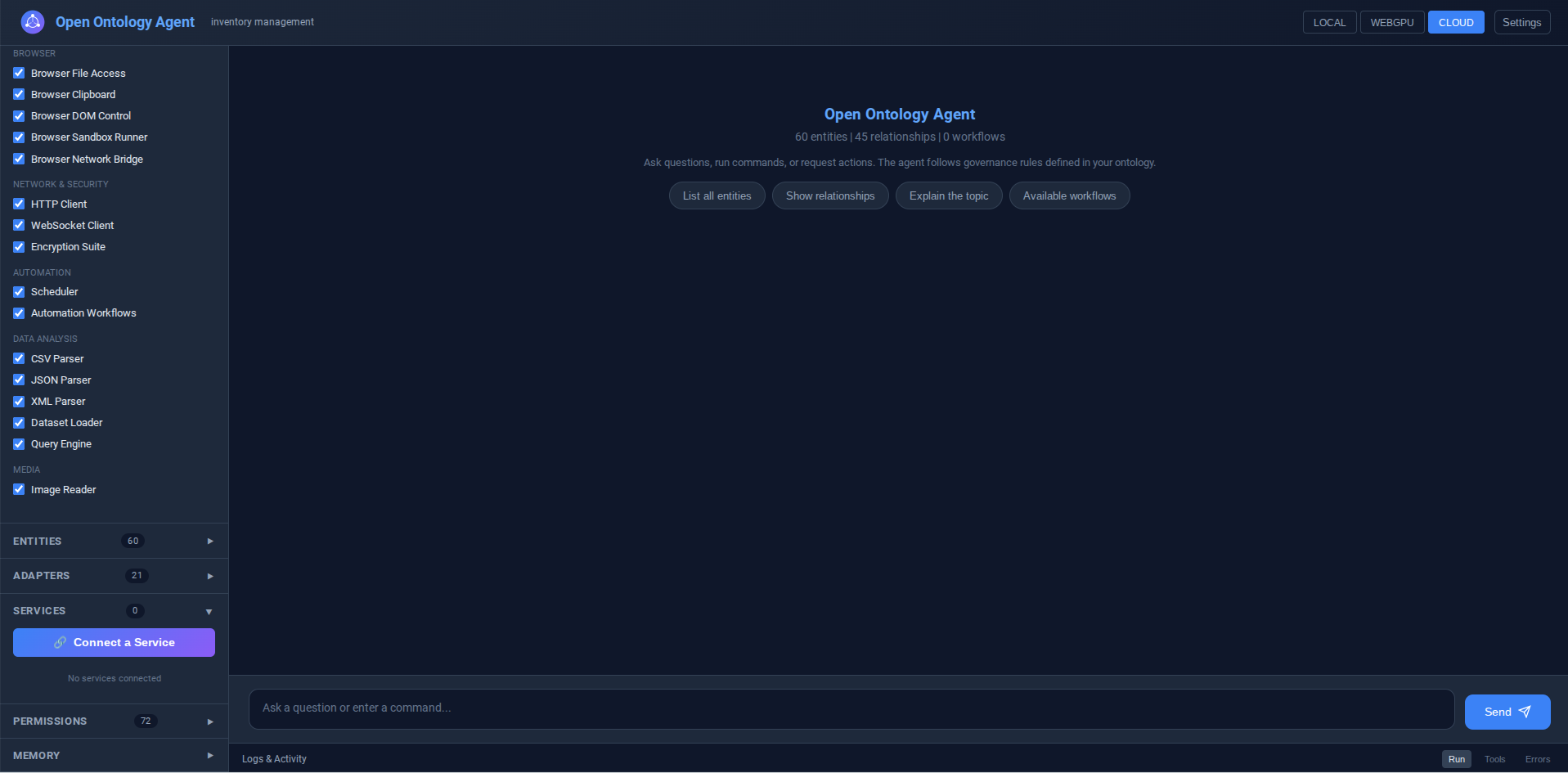Viewport: 1568px width, 773px height.
Task: Switch to the LOCAL compute mode tab
Action: pos(1329,22)
